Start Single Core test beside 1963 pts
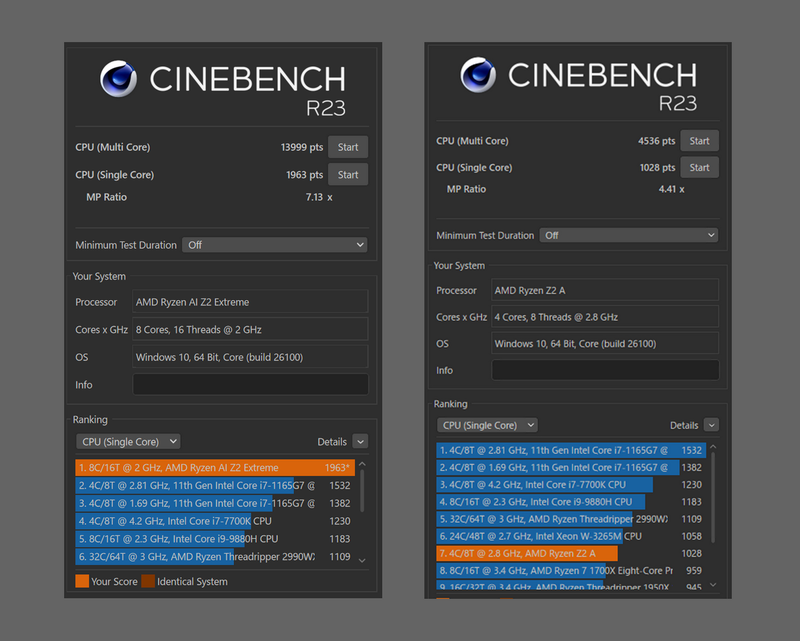The width and height of the screenshot is (800, 641). coord(347,175)
